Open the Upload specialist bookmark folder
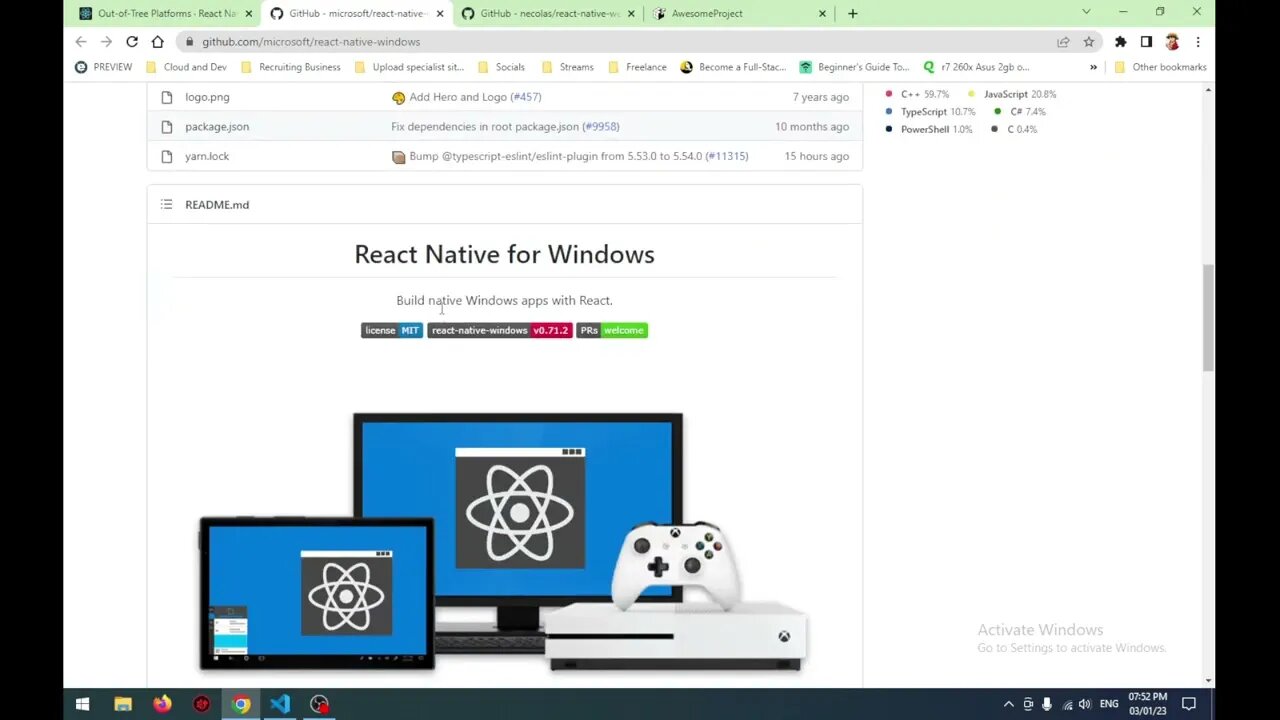 coord(408,67)
